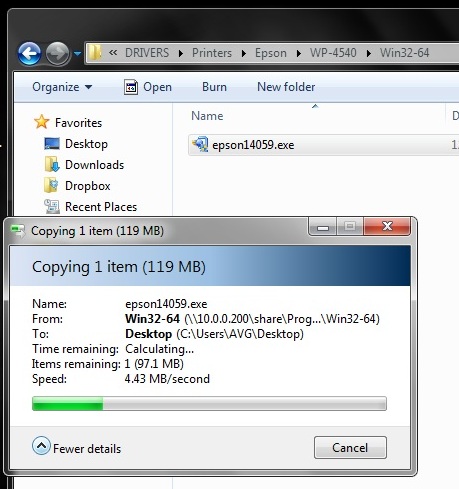This screenshot has width=459, height=489.
Task: Click the Dropbox folder icon
Action: (51, 185)
